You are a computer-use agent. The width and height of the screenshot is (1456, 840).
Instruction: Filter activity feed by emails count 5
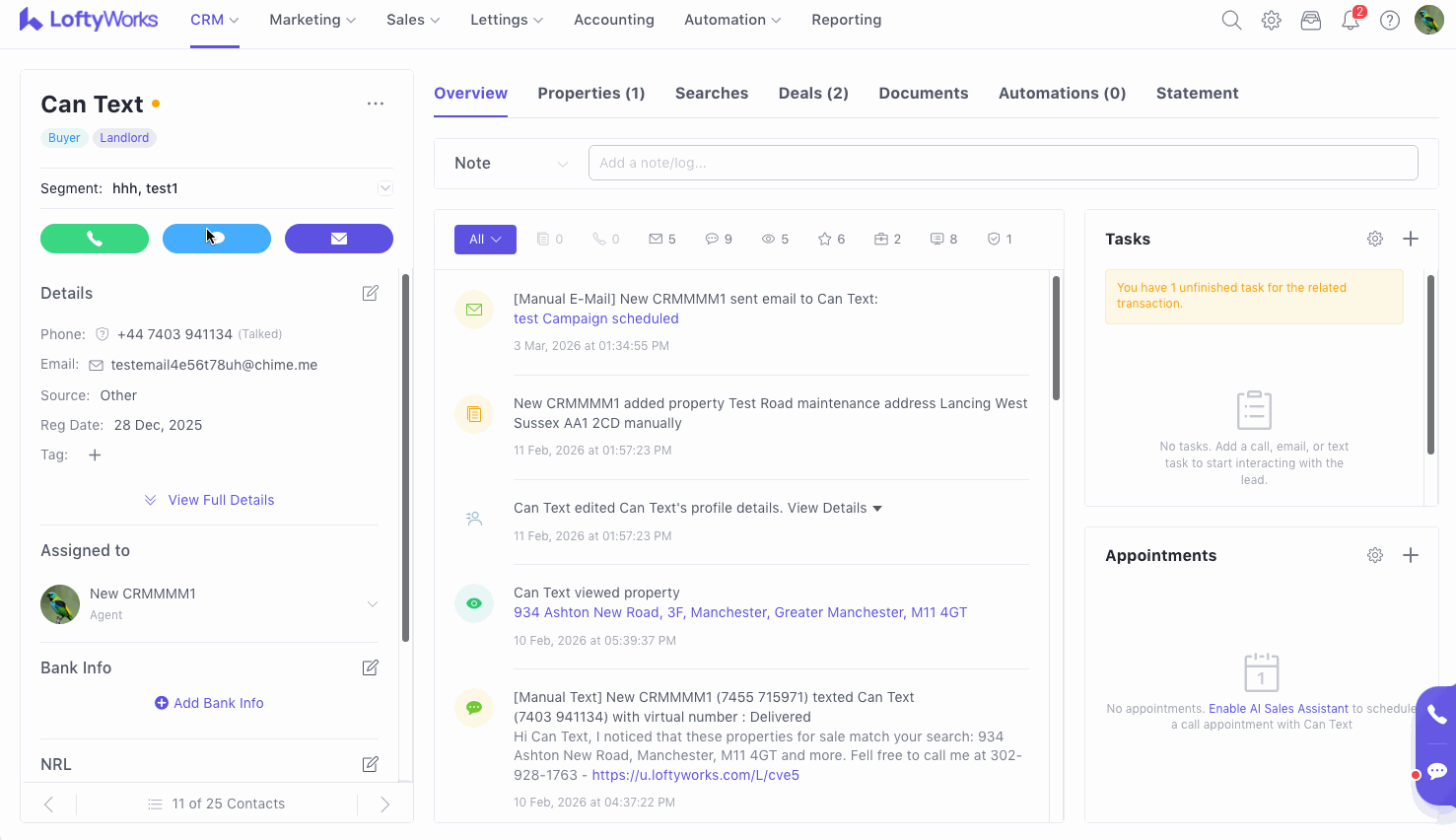(661, 239)
